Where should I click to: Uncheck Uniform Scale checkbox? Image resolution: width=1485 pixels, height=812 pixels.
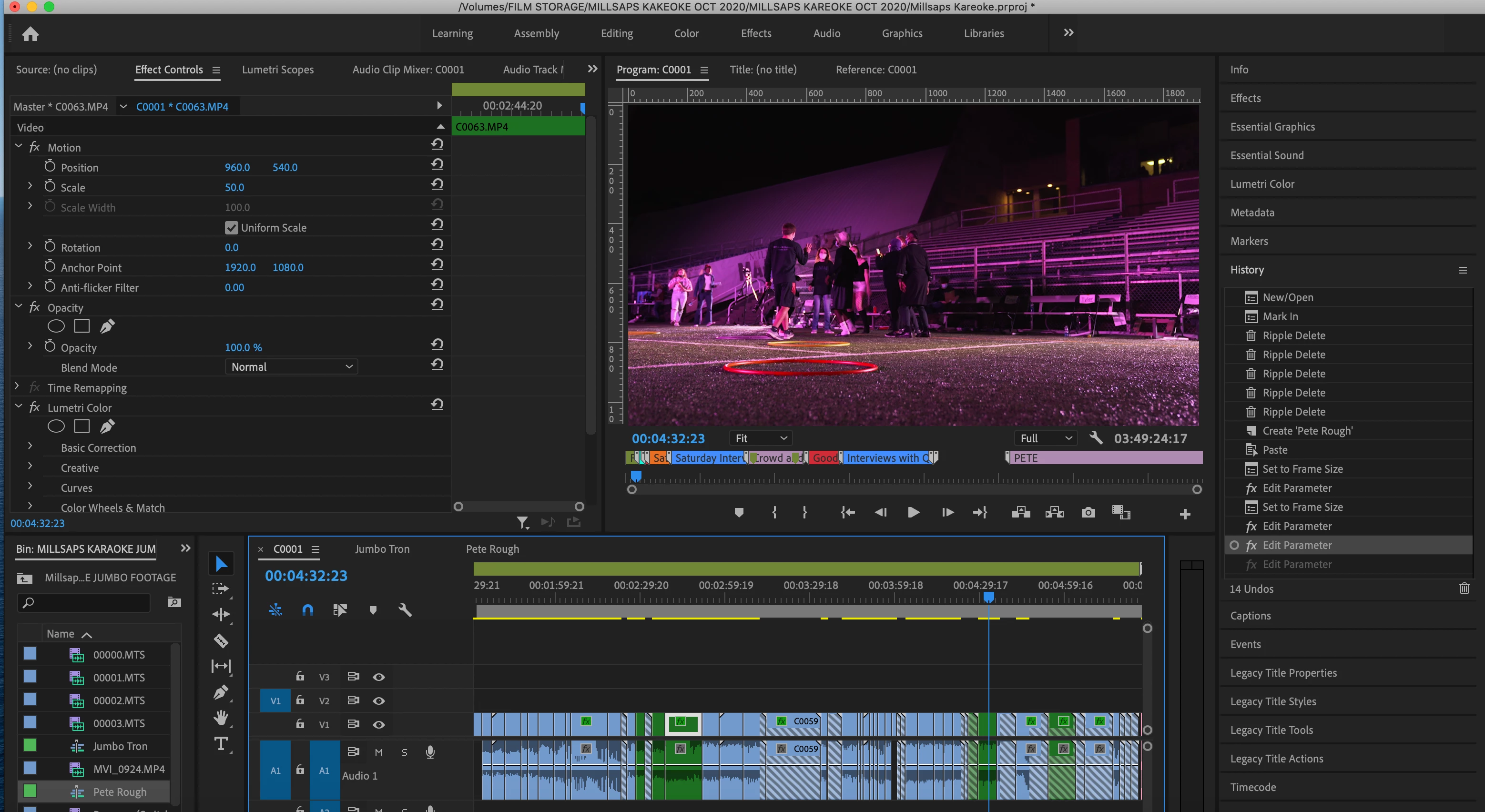point(231,228)
